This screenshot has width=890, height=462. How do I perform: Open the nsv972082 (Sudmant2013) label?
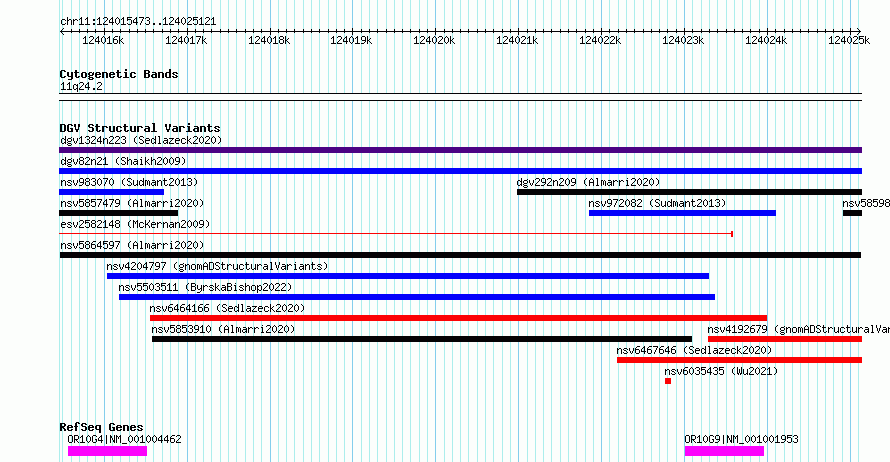(657, 203)
